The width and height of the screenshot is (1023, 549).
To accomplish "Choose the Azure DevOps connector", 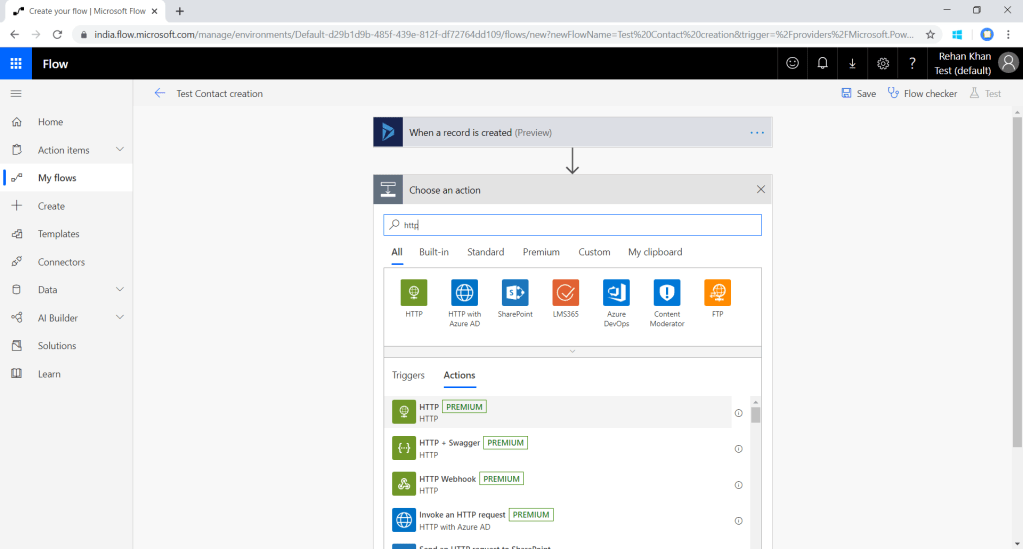I will 616,293.
